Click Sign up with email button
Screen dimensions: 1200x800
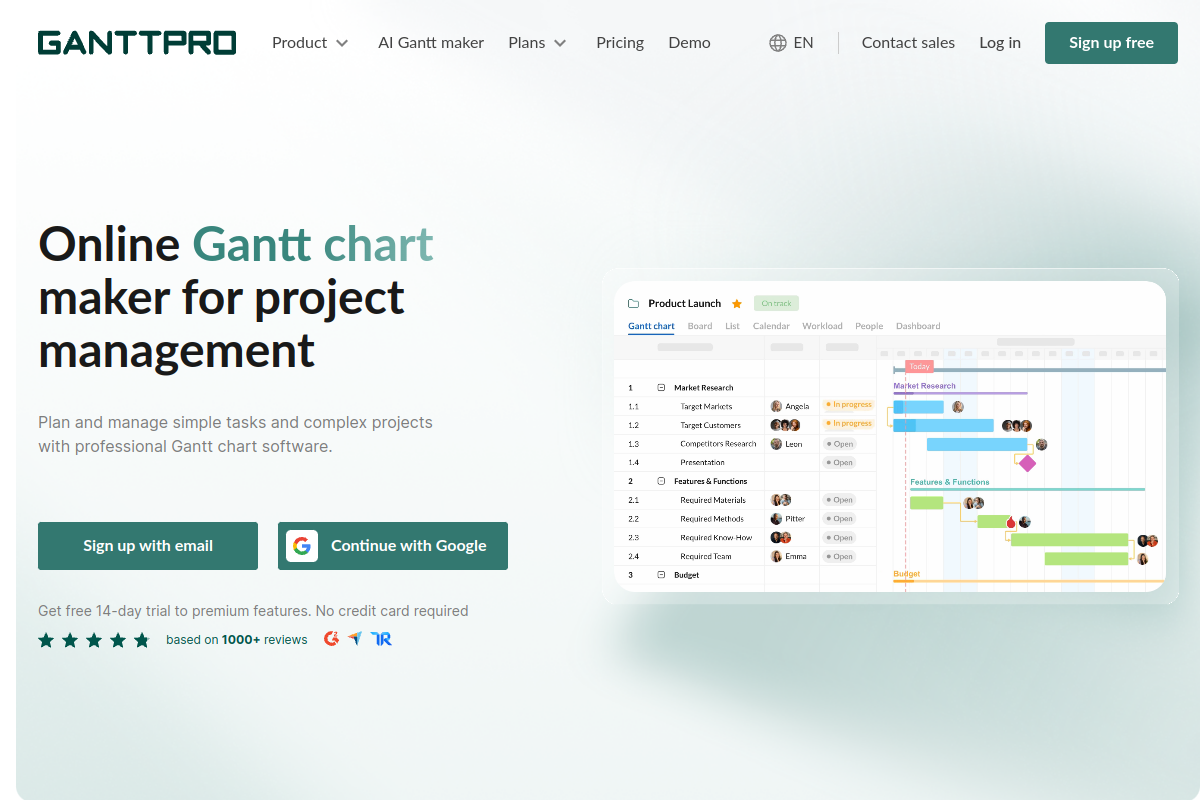pos(148,546)
